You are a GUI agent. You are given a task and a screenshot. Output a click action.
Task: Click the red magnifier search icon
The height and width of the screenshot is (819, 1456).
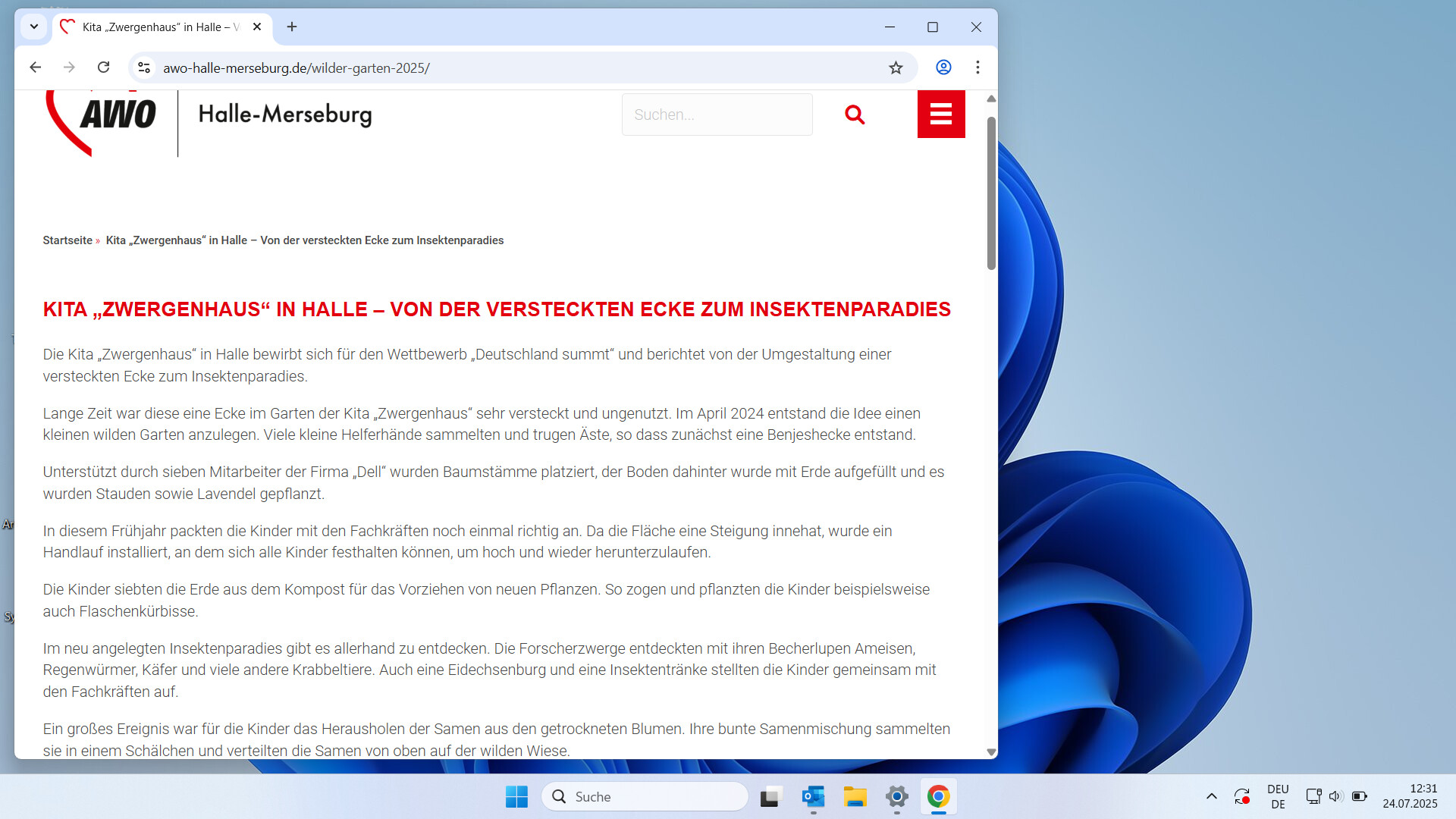click(855, 115)
